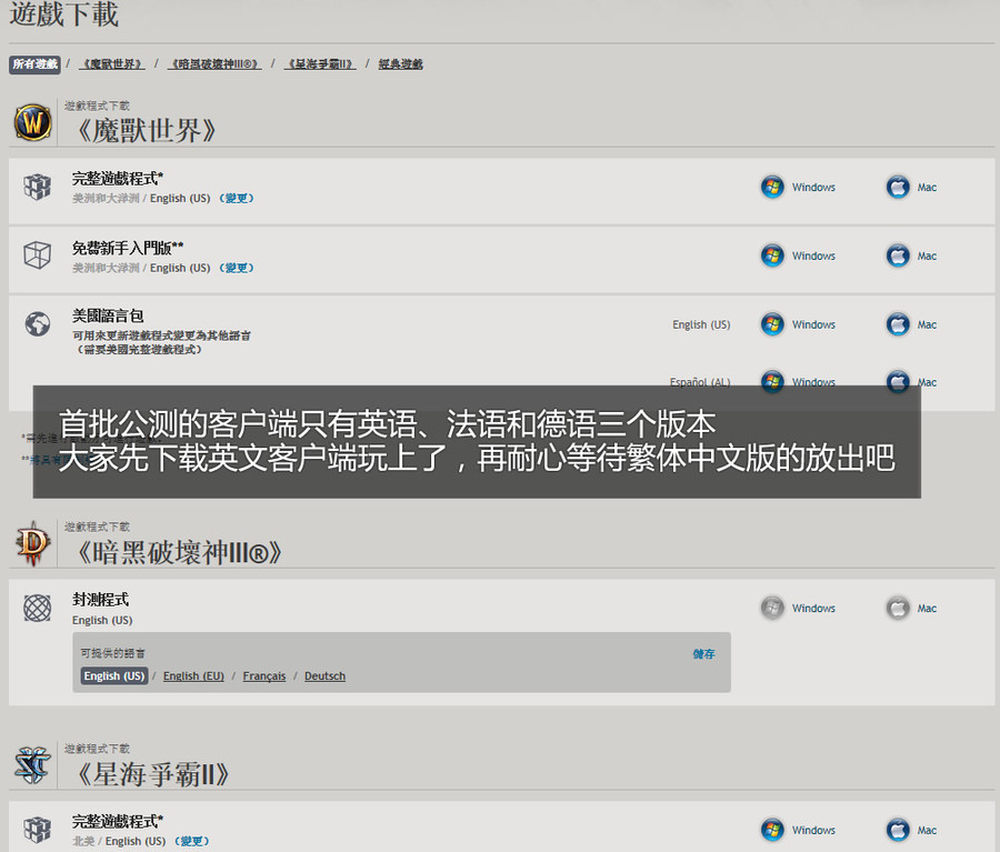The height and width of the screenshot is (852, 1000).
Task: Choose Français as the Diablo III language
Action: 264,676
